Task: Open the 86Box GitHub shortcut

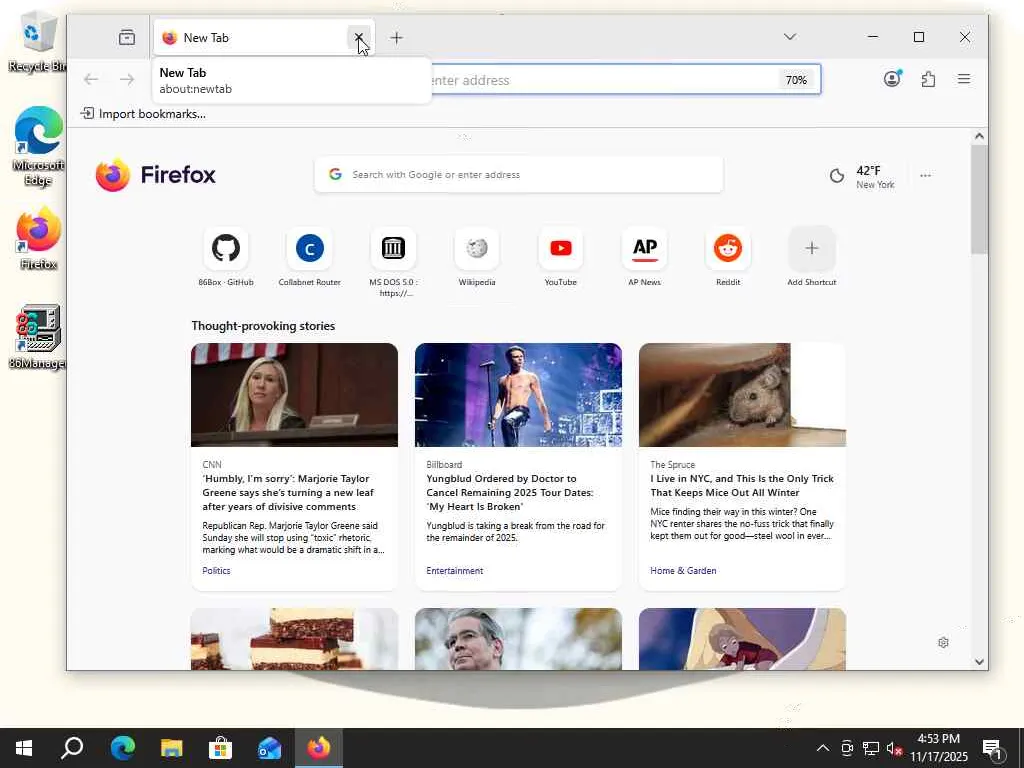Action: [x=226, y=256]
